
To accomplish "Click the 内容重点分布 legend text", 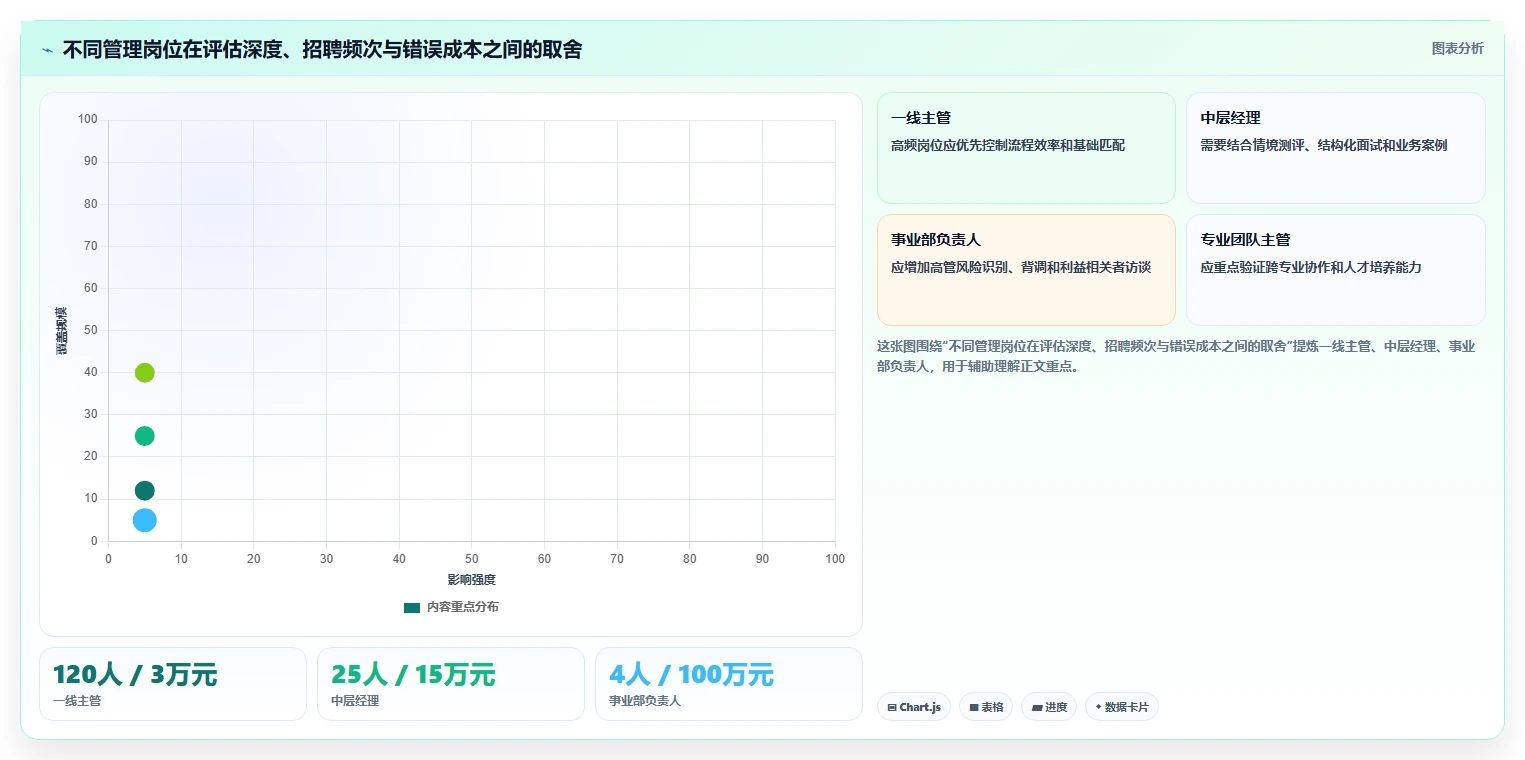I will tap(462, 607).
